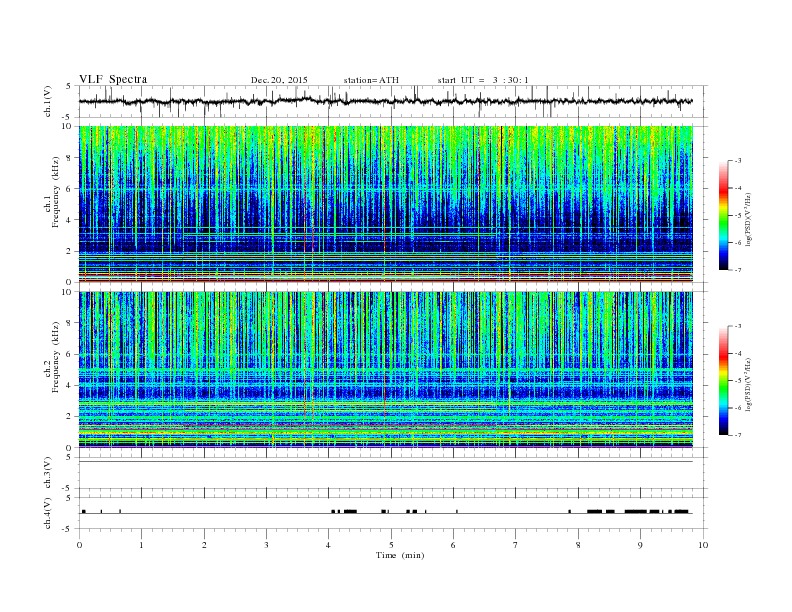Viewport: 792px width, 612px height.
Task: Click the "station=ATH" header label
Action: (x=371, y=80)
